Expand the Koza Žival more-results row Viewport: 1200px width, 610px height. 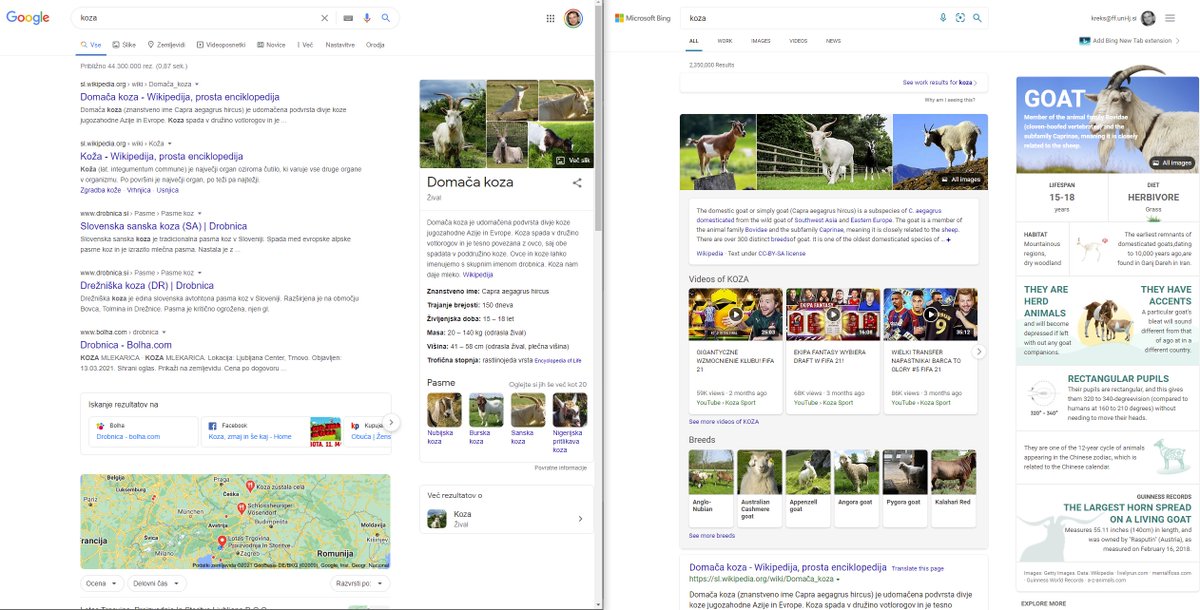505,519
